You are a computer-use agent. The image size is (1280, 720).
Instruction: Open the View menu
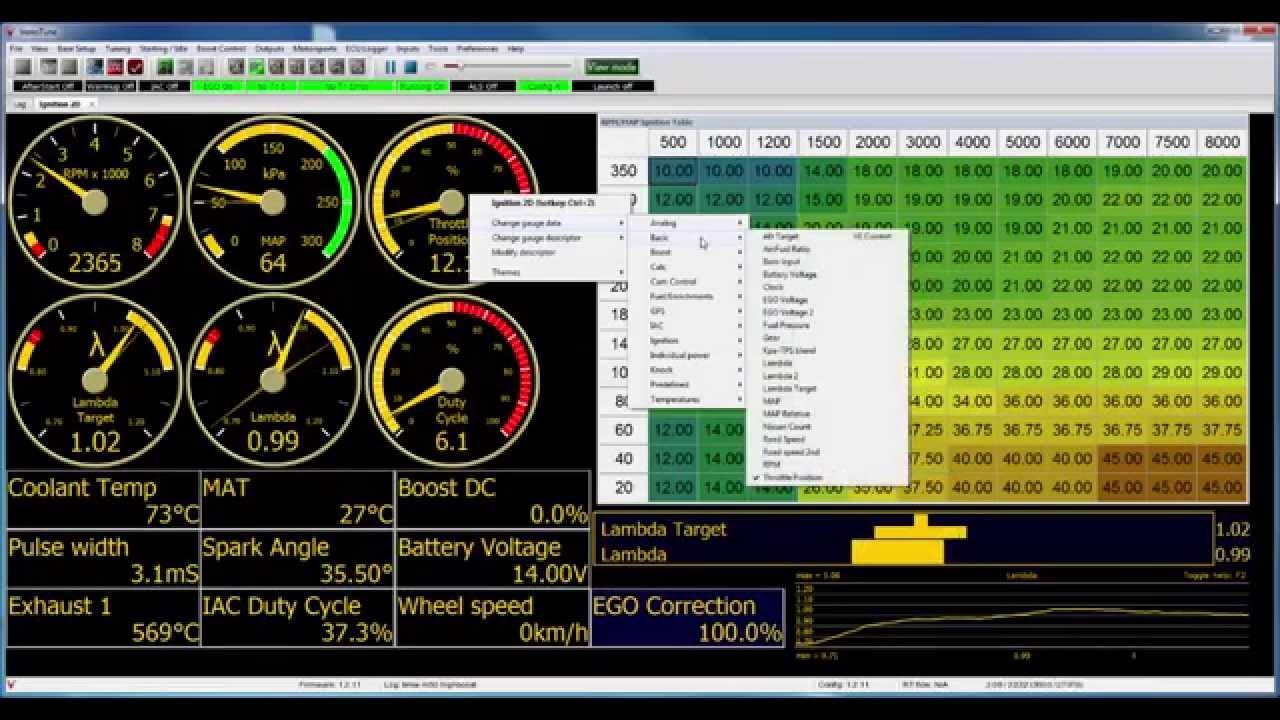tap(39, 48)
